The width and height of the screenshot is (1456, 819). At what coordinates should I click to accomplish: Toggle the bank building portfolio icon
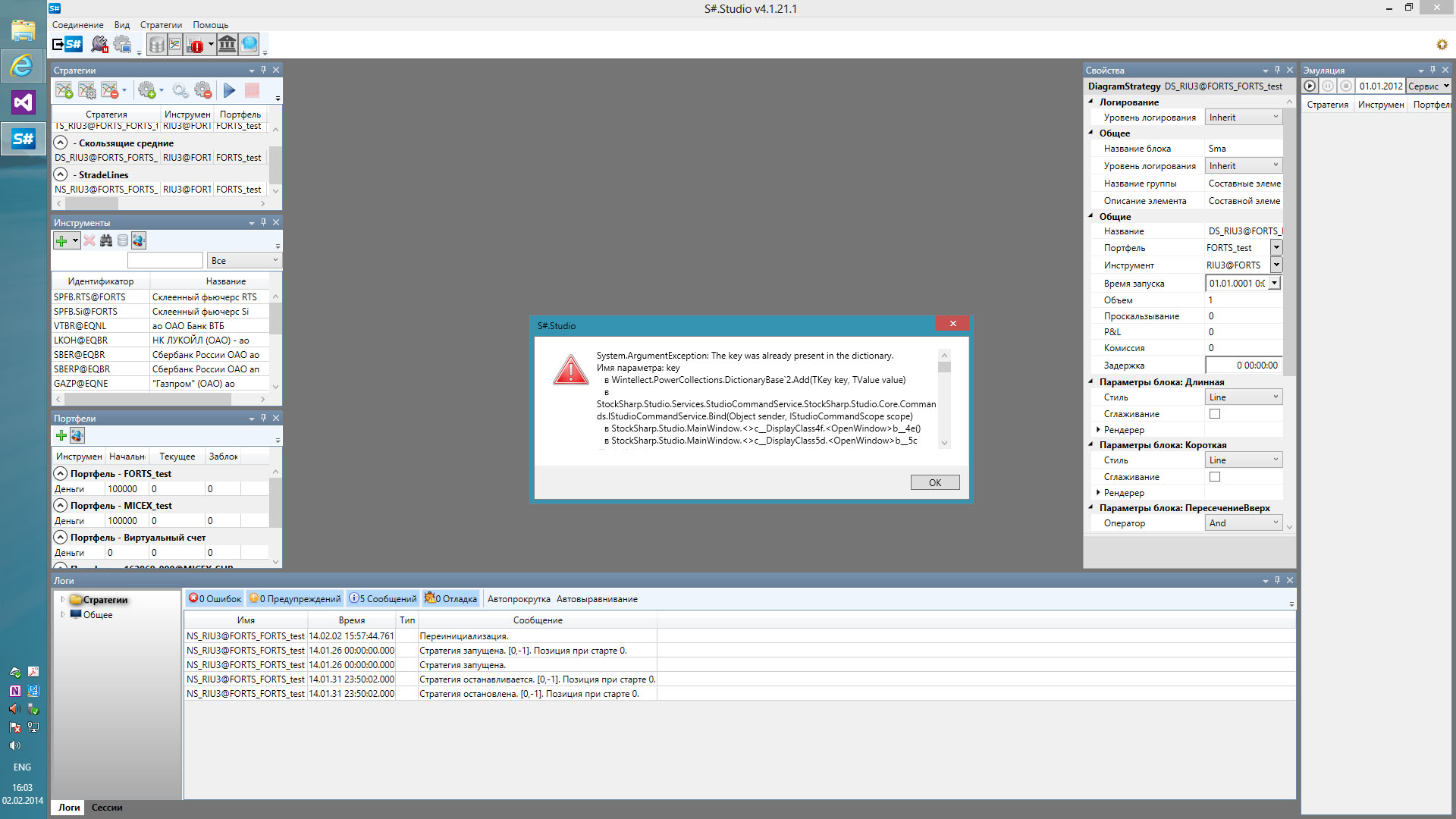coord(227,44)
